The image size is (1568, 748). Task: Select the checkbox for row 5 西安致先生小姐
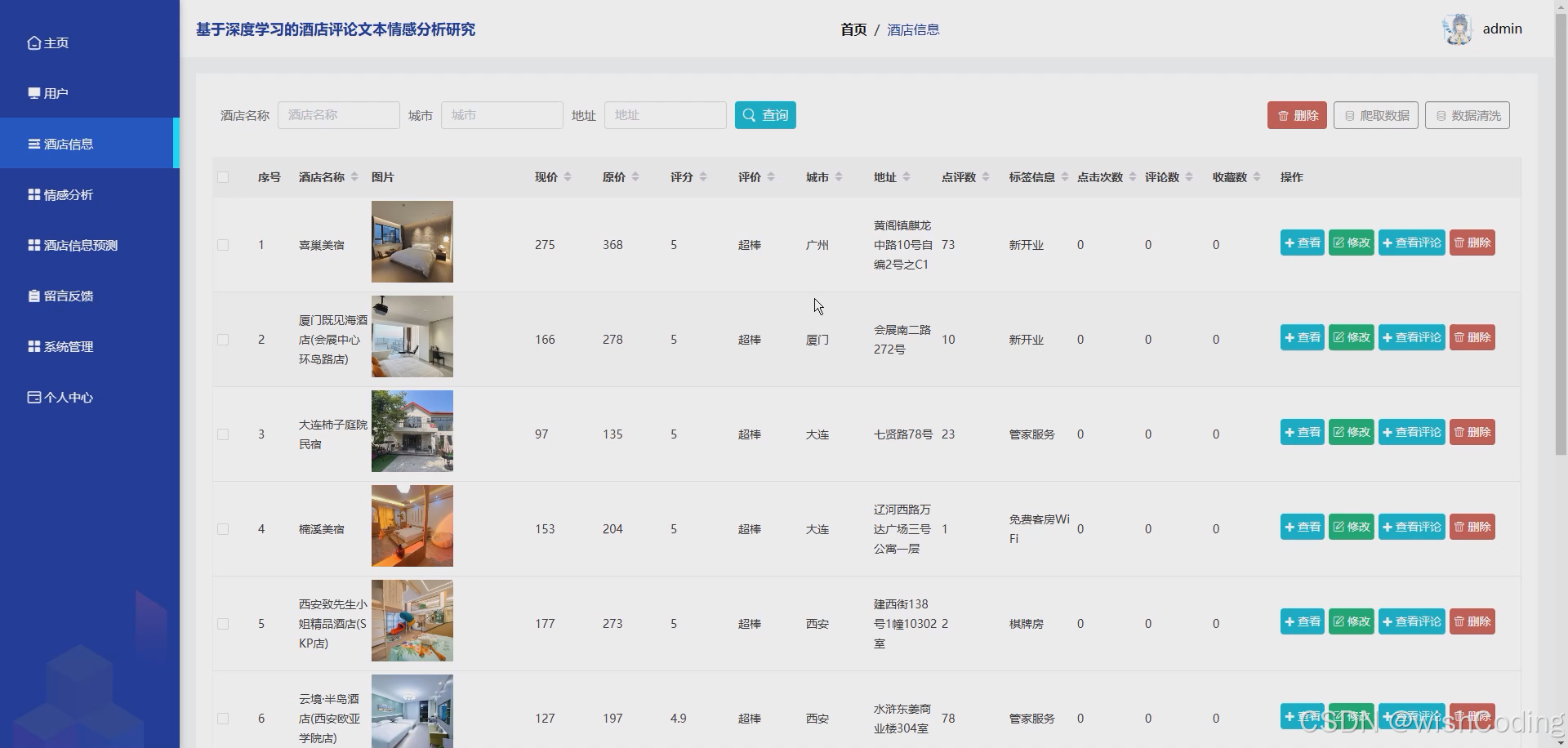coord(223,624)
